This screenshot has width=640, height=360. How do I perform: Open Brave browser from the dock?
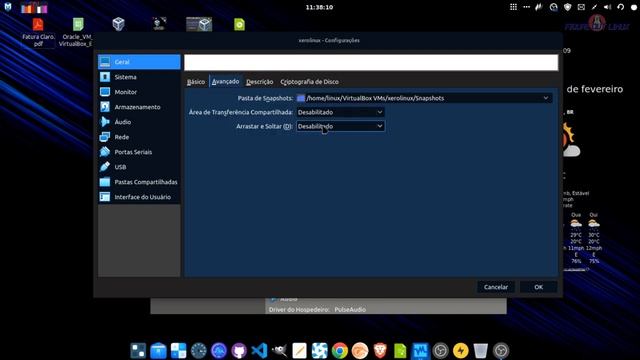coord(380,351)
